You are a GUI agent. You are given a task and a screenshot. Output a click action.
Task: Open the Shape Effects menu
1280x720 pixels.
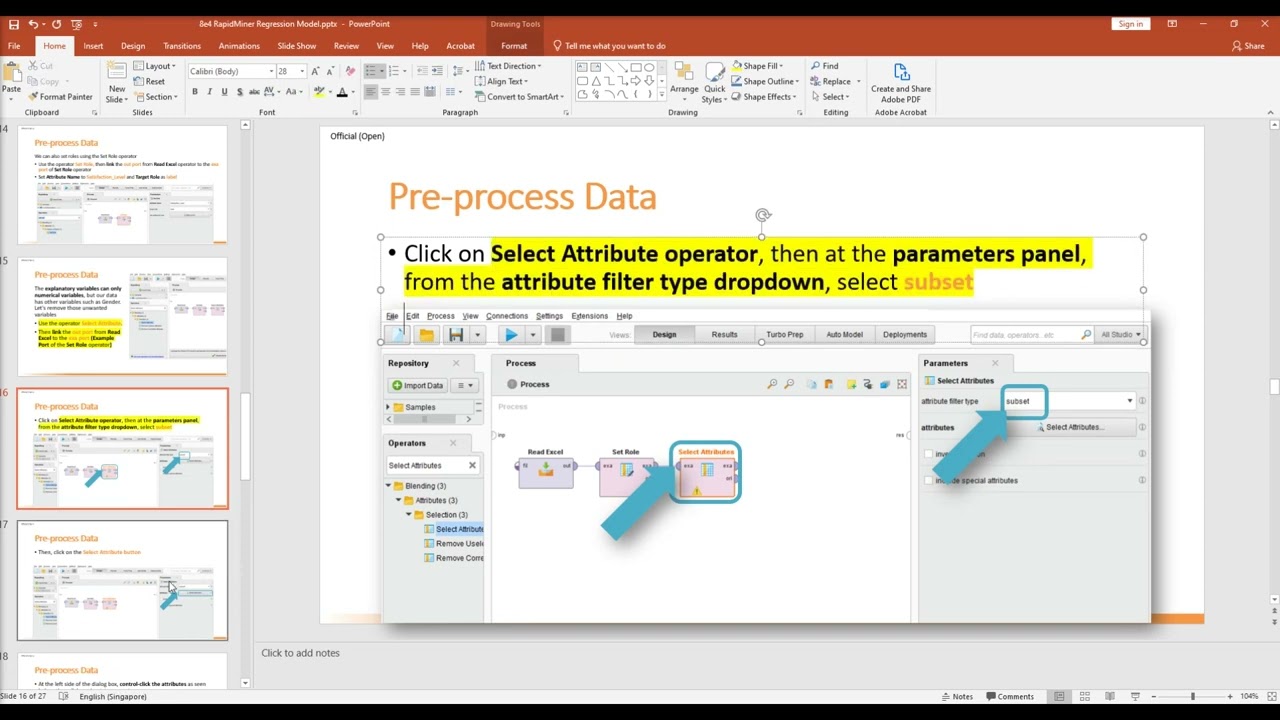(x=763, y=97)
